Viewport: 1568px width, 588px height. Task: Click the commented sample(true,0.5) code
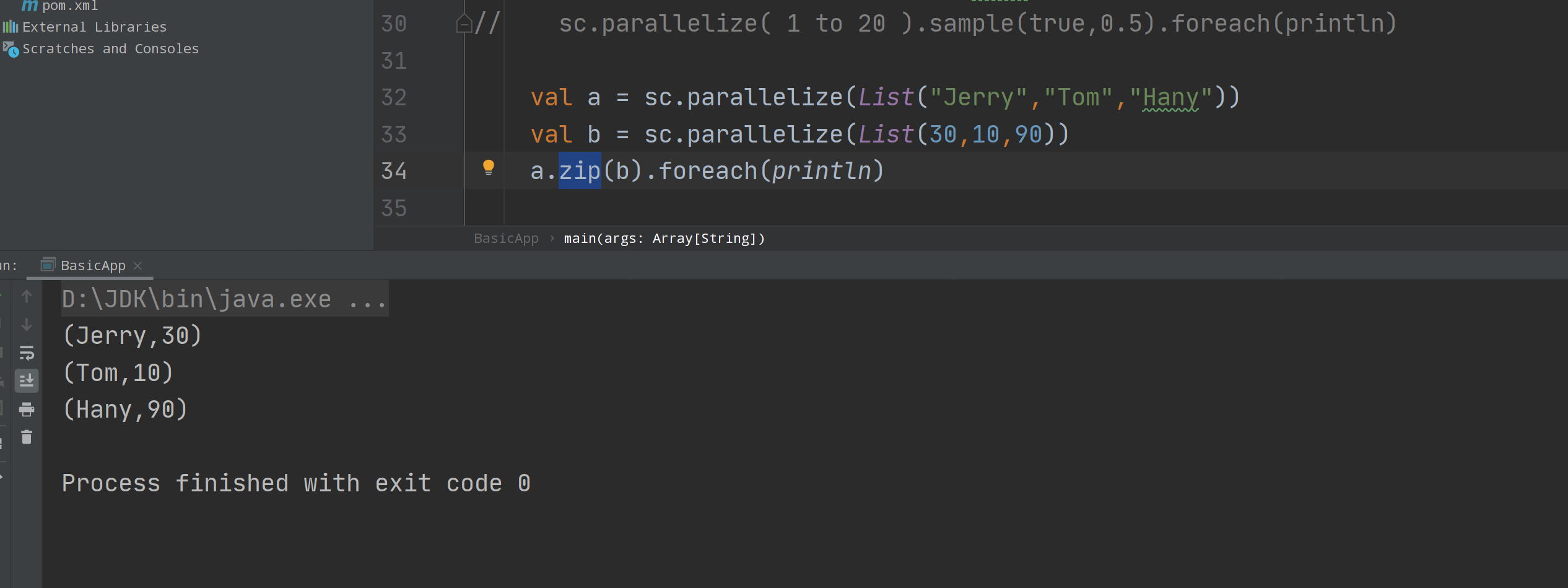tap(1042, 24)
